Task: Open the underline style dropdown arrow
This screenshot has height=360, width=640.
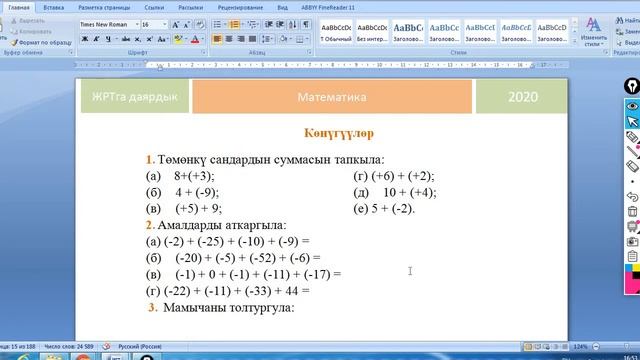Action: point(116,39)
